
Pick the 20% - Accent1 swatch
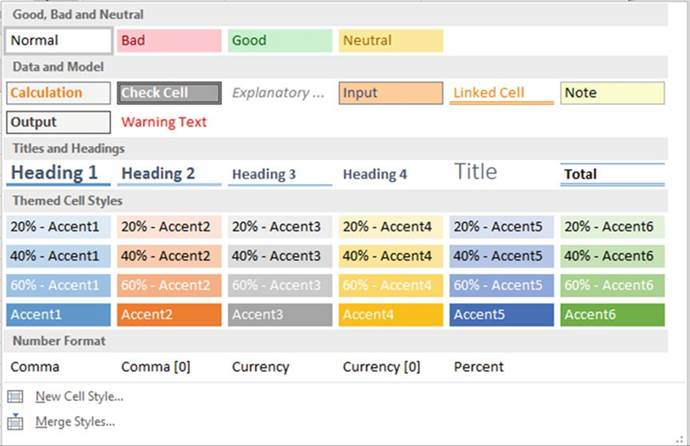(x=58, y=227)
